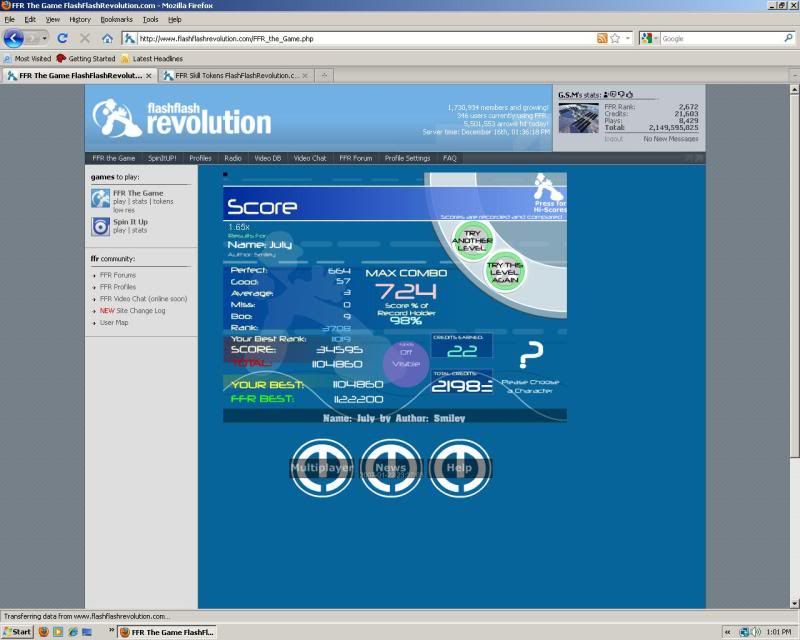
Task: Click the FFR The Game sidebar icon
Action: point(101,199)
